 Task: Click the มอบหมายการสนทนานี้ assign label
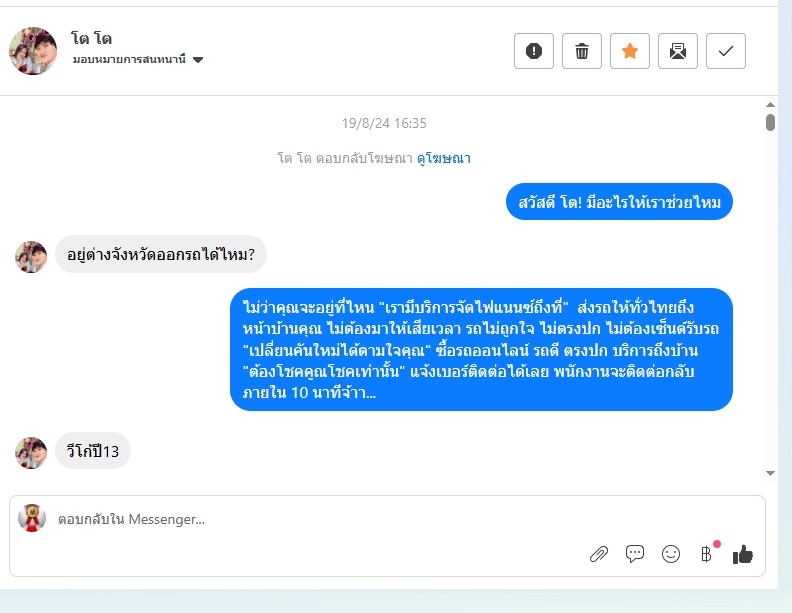(x=129, y=60)
